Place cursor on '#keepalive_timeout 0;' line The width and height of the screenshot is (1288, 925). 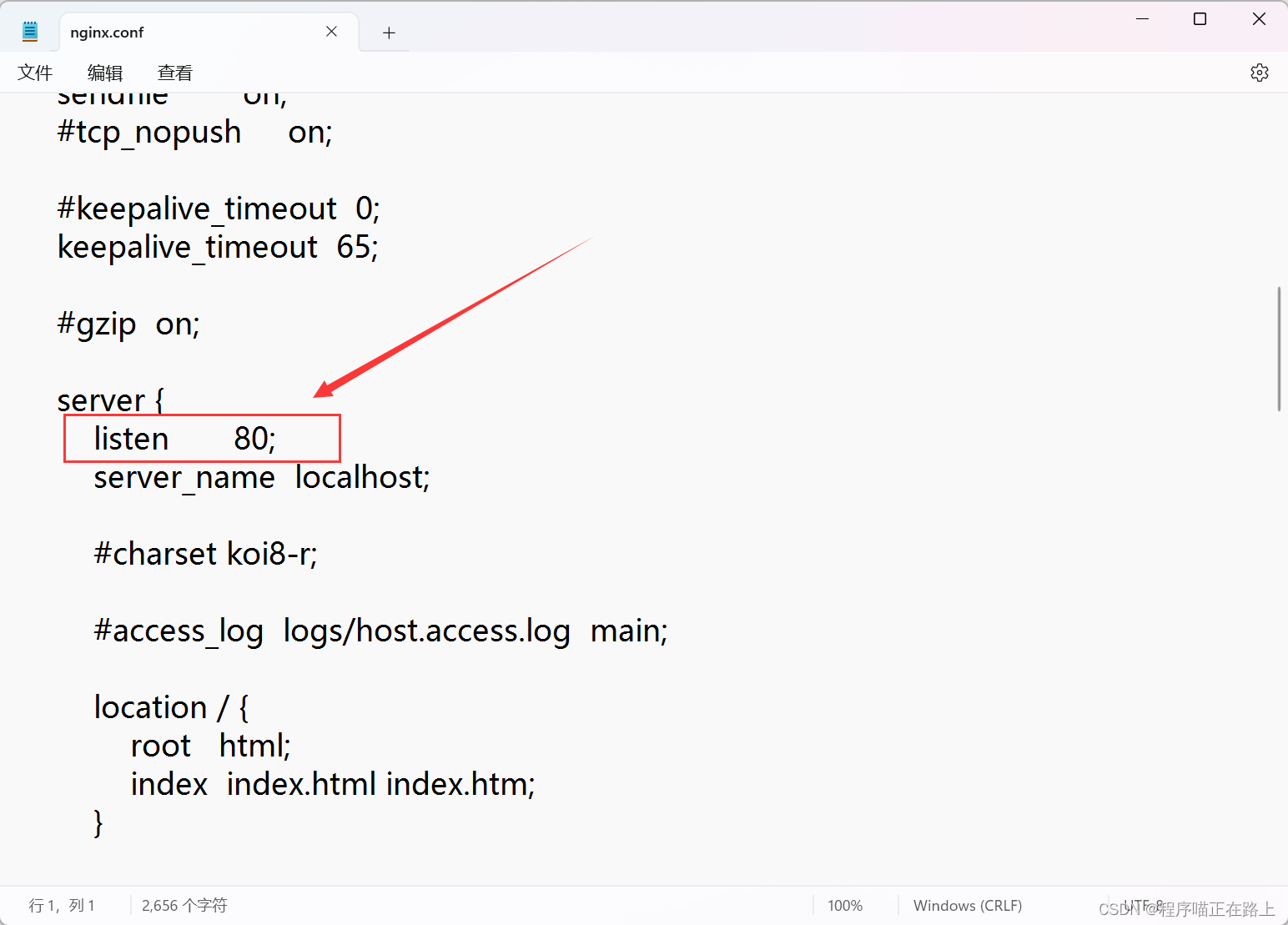[219, 209]
